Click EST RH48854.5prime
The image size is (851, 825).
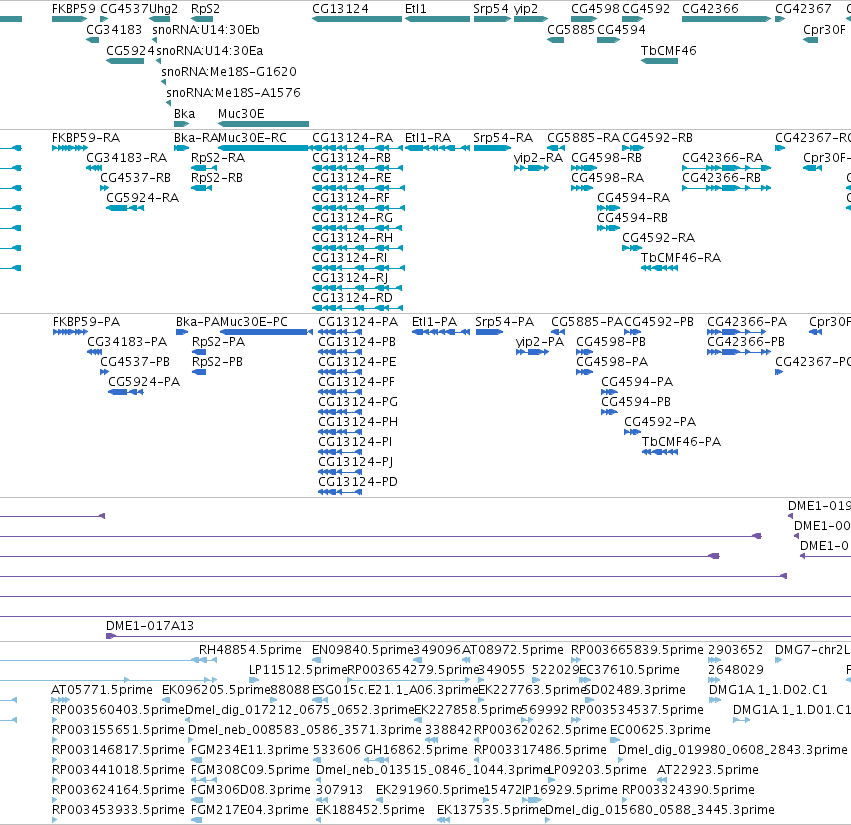250,650
